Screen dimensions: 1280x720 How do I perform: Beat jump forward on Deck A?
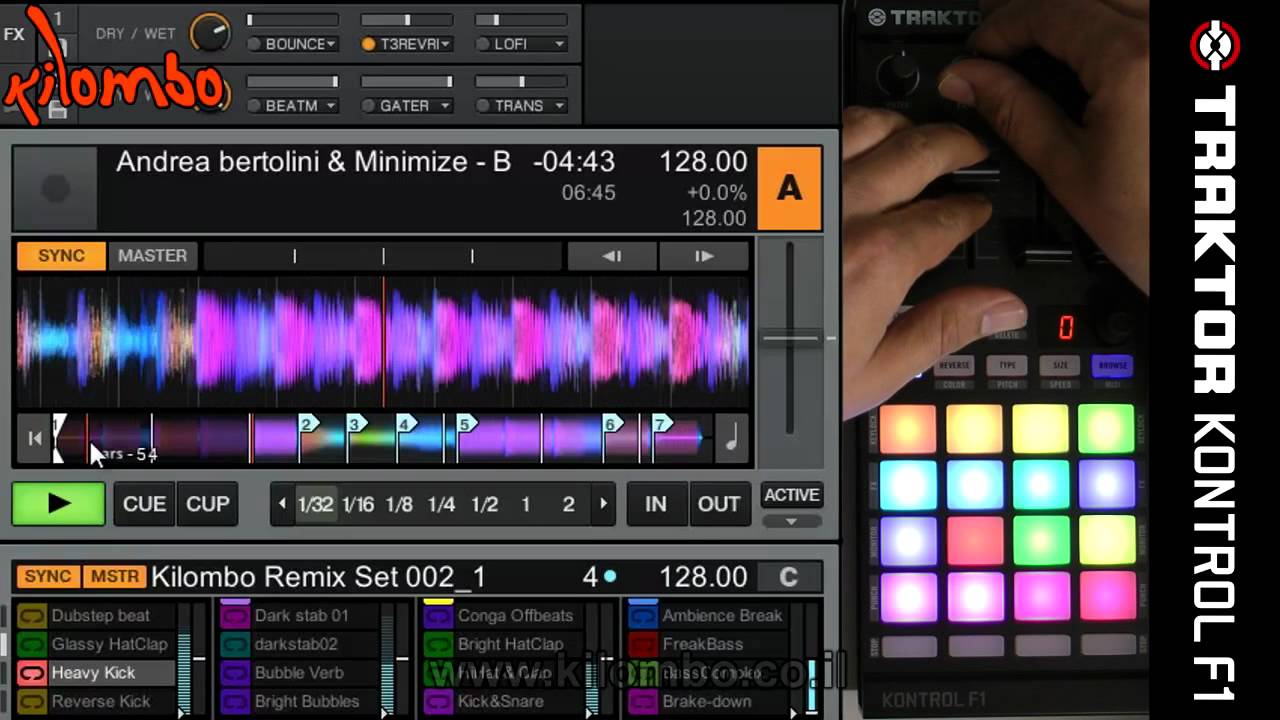tap(703, 256)
